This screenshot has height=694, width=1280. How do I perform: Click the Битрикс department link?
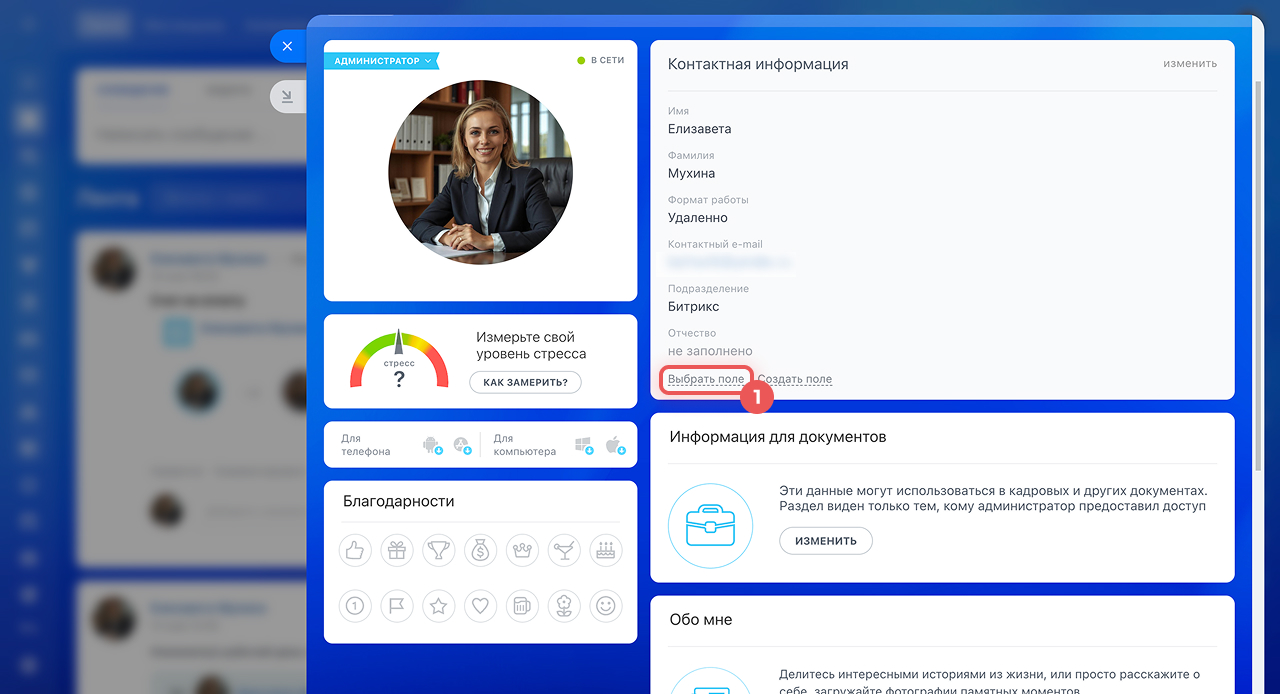click(693, 307)
